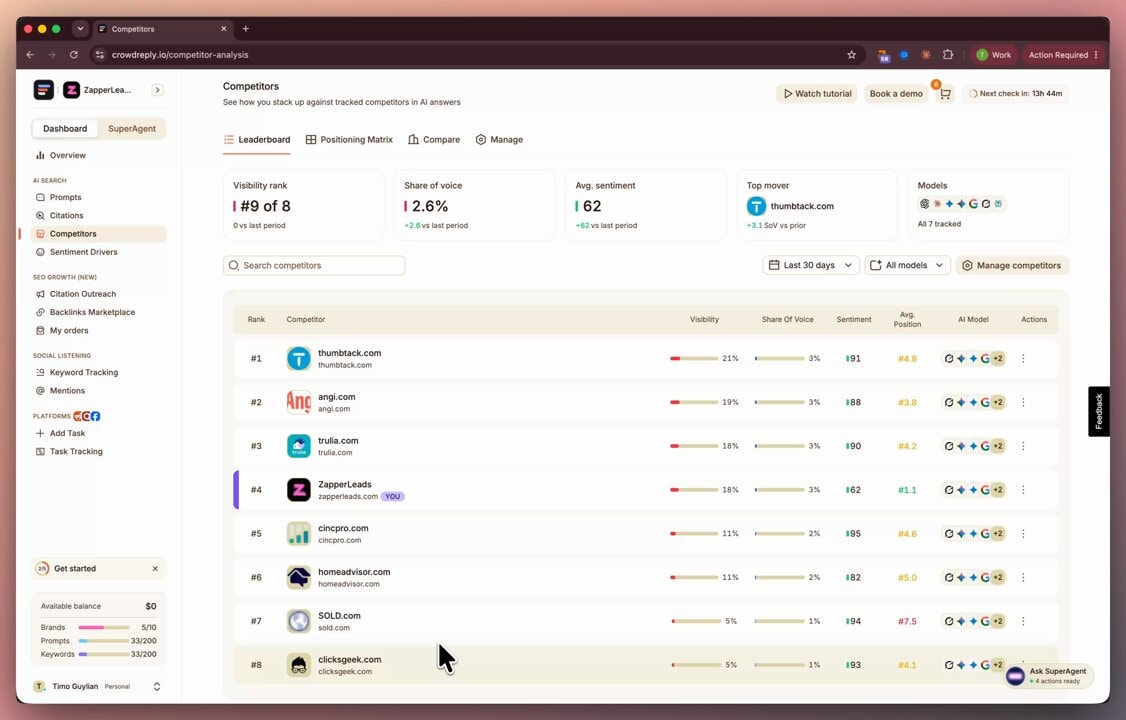Open actions menu for SOLD.com row
This screenshot has height=720, width=1126.
pos(1023,621)
